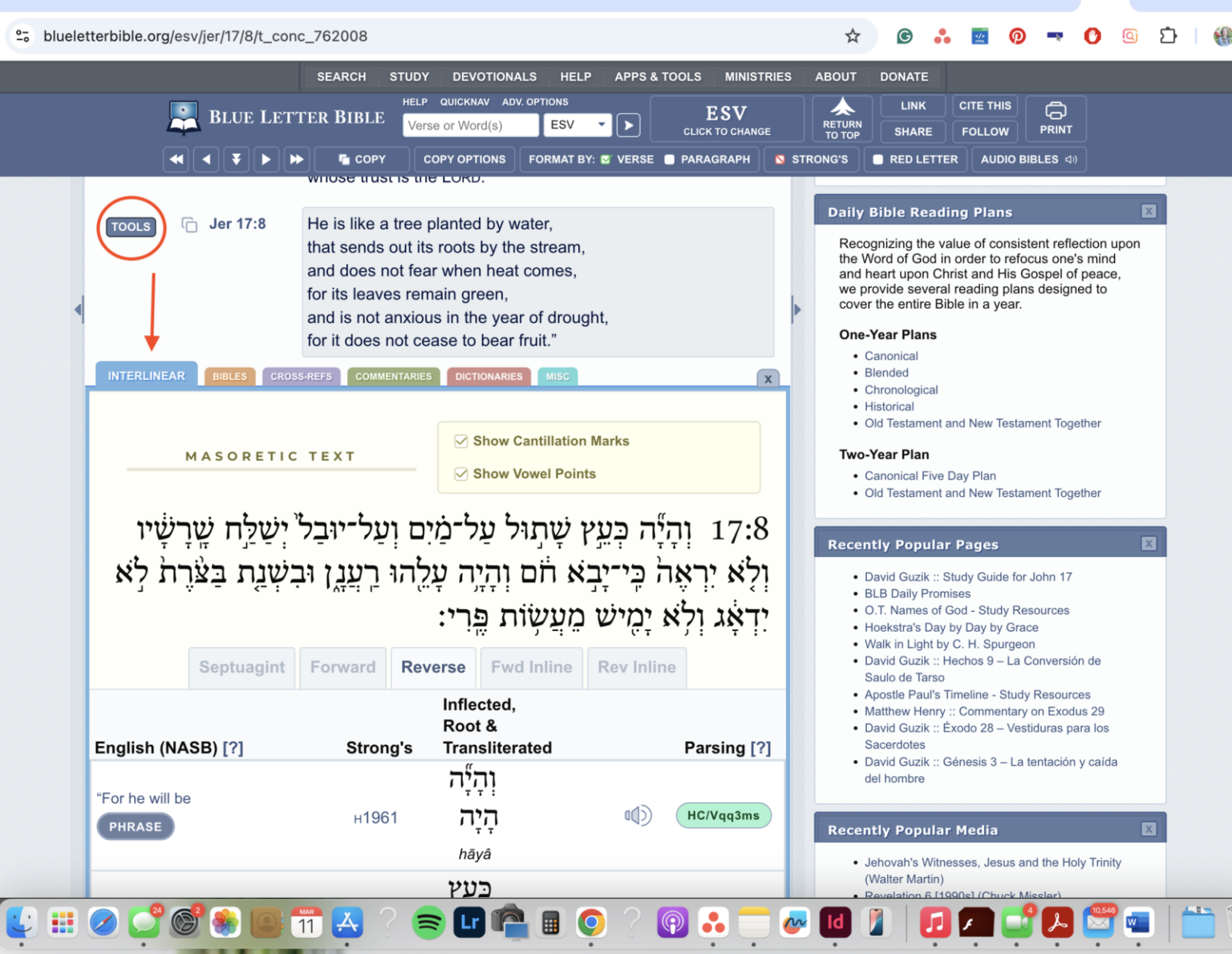Viewport: 1232px width, 954px height.
Task: Toggle the Show Vowel Points checkbox
Action: coord(461,474)
